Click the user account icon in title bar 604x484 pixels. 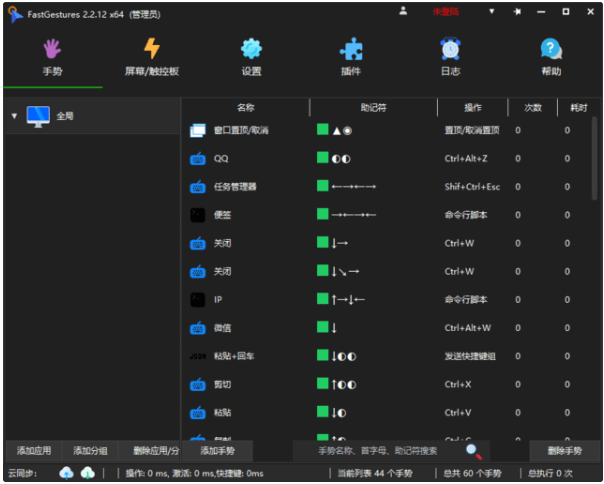coord(403,11)
